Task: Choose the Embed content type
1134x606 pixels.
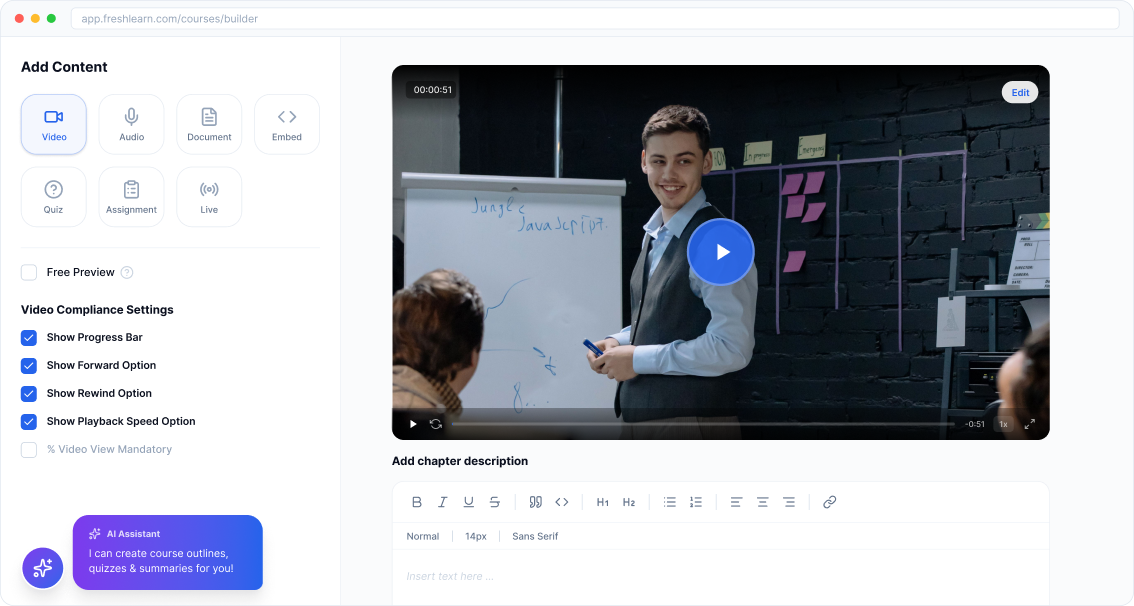Action: [x=287, y=124]
